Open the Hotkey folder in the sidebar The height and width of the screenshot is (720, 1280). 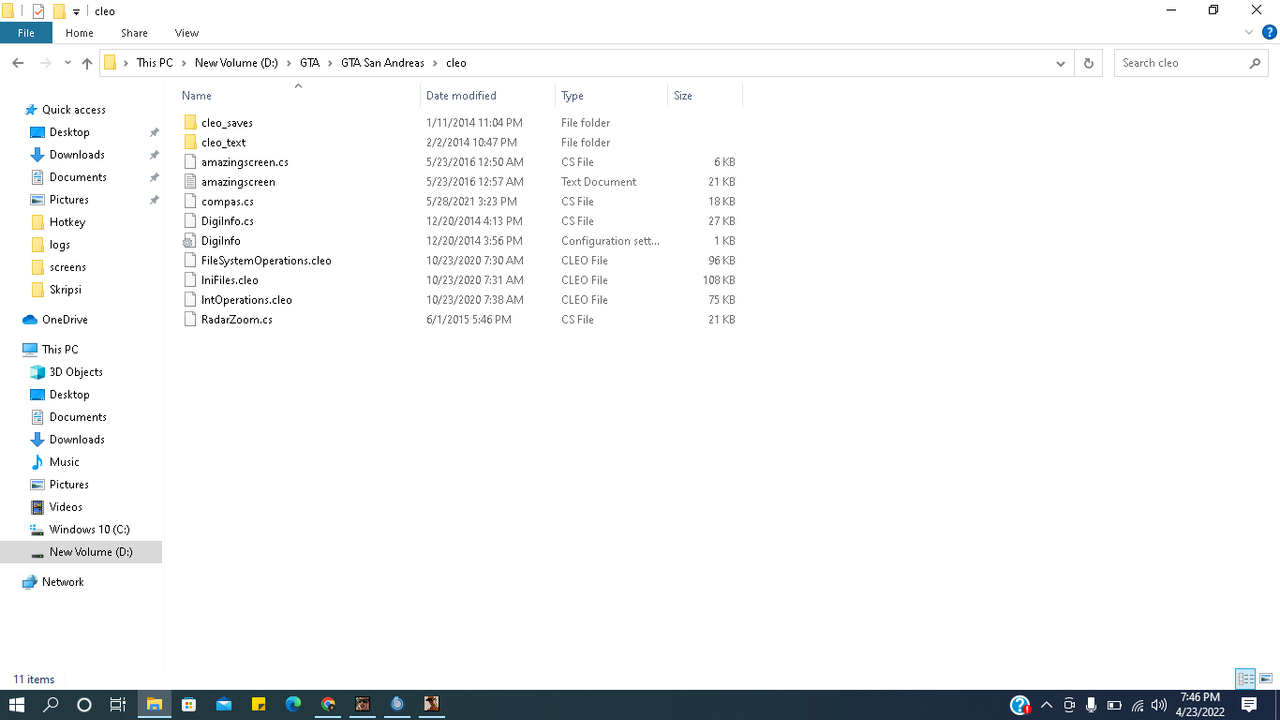pos(67,222)
